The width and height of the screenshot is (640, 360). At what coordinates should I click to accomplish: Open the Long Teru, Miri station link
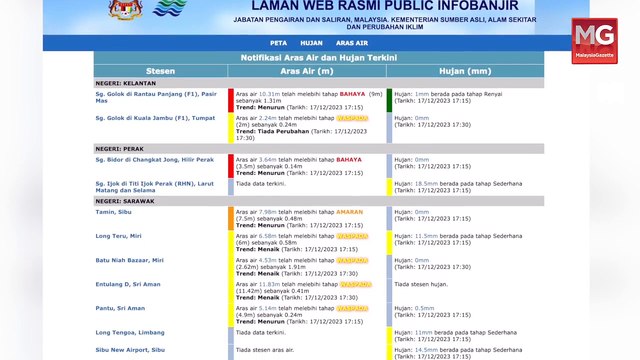point(118,236)
